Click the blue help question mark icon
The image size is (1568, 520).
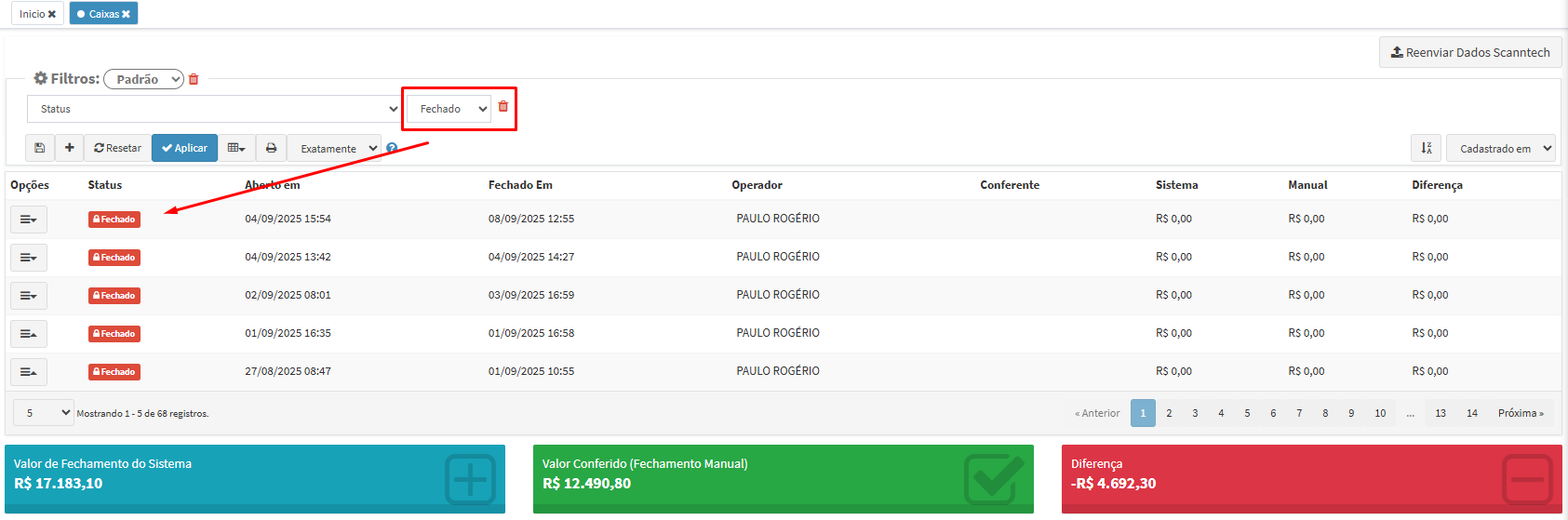coord(392,149)
